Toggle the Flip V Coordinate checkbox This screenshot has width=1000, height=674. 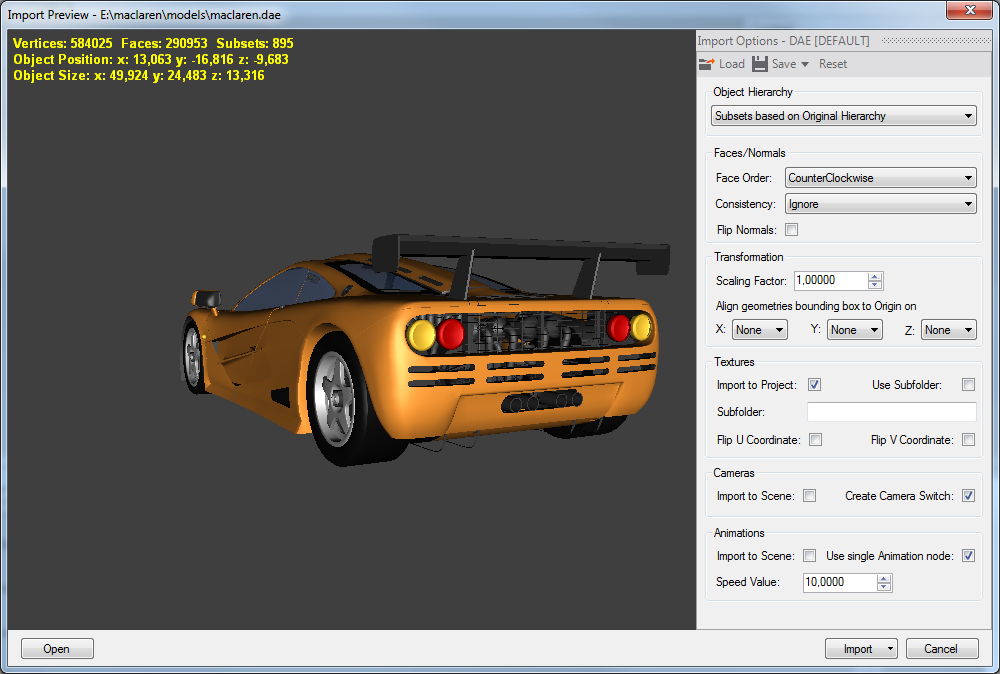968,440
